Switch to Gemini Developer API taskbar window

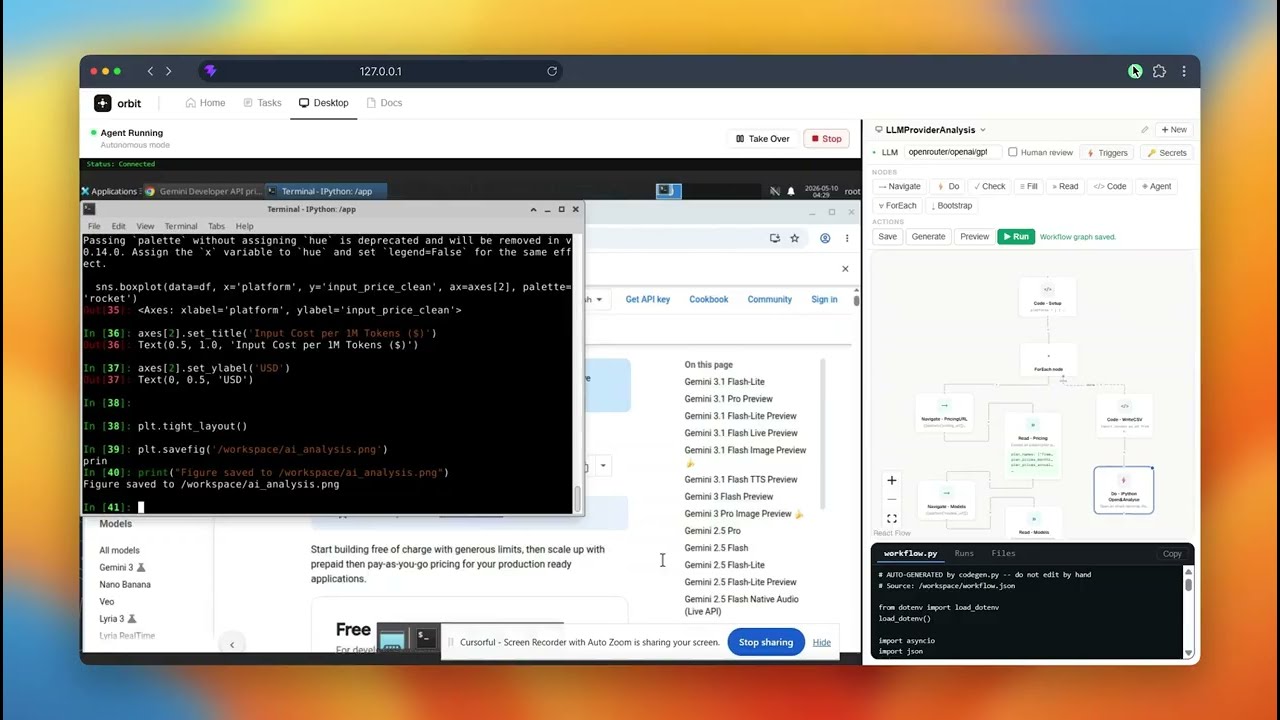pyautogui.click(x=203, y=191)
